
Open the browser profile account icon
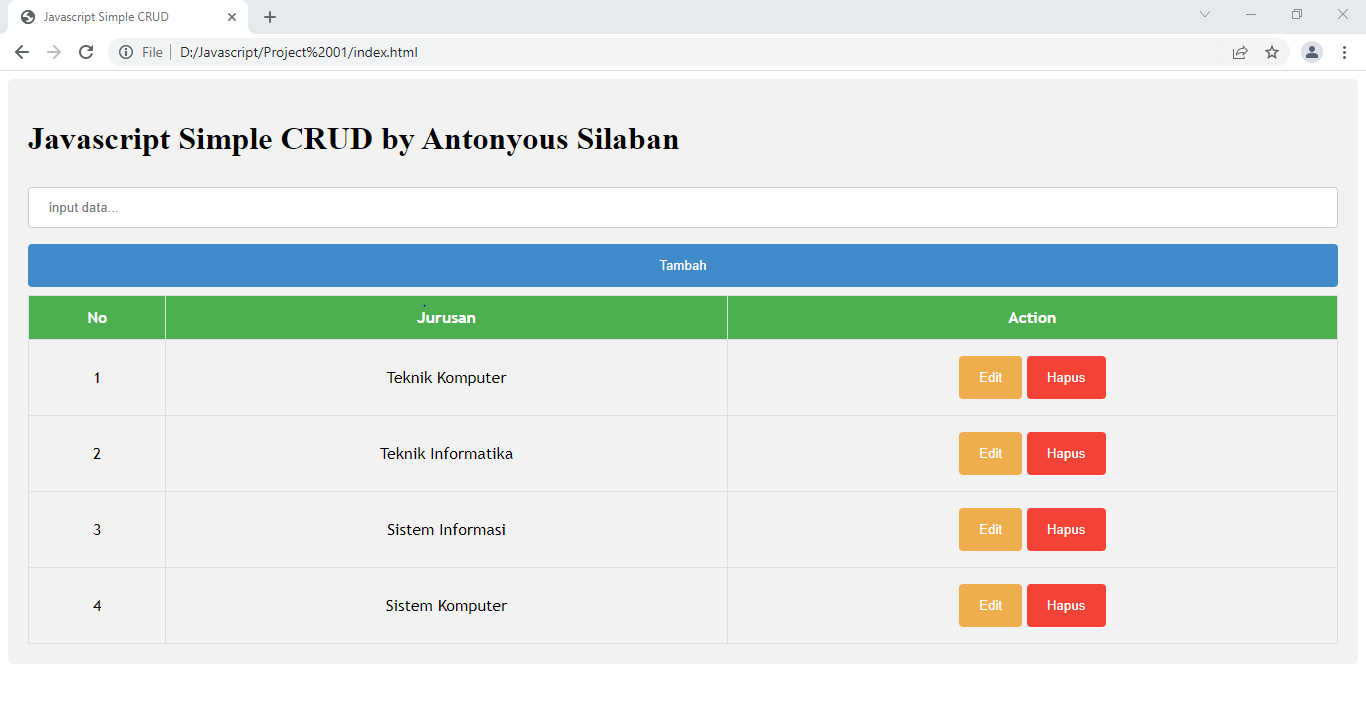1311,52
